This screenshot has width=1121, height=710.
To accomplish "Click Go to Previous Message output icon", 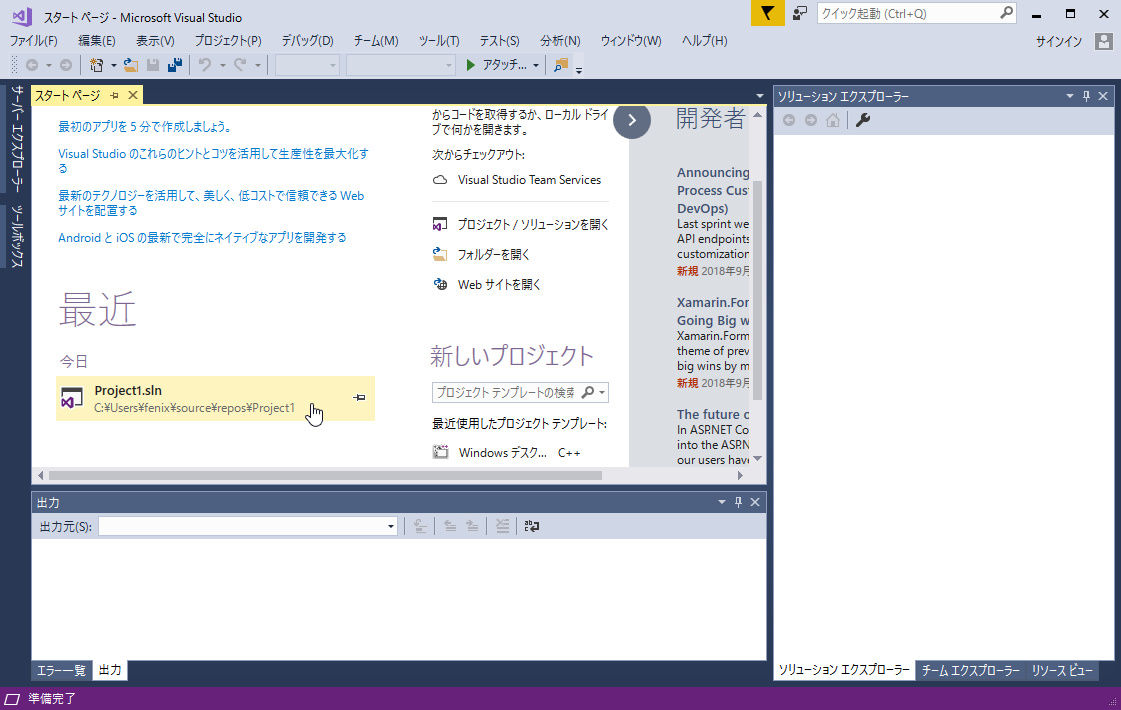I will tap(450, 526).
